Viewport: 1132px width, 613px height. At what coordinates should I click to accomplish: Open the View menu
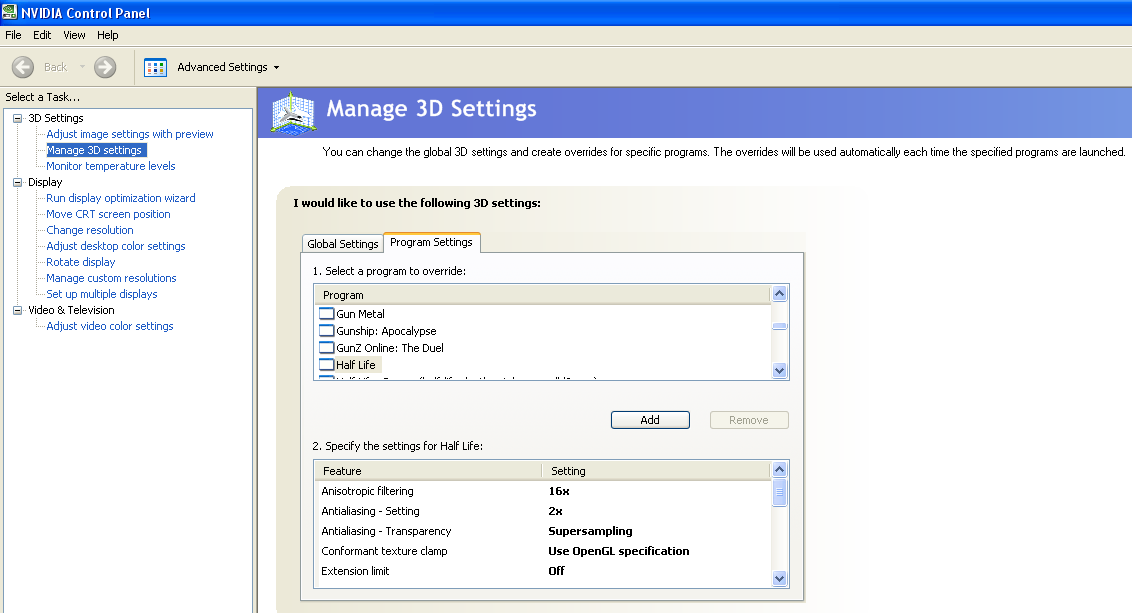click(75, 35)
